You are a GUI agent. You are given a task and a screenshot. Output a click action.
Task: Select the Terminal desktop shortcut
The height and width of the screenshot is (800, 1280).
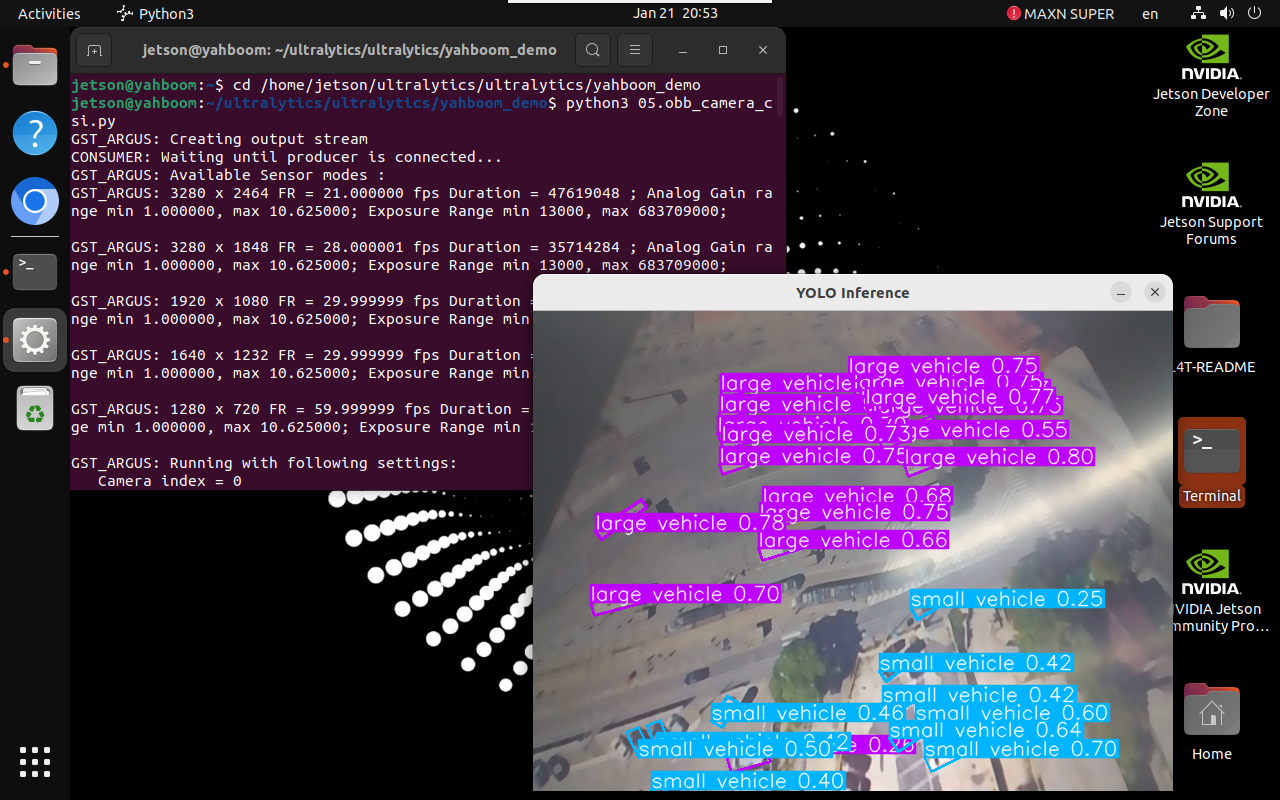click(1211, 462)
